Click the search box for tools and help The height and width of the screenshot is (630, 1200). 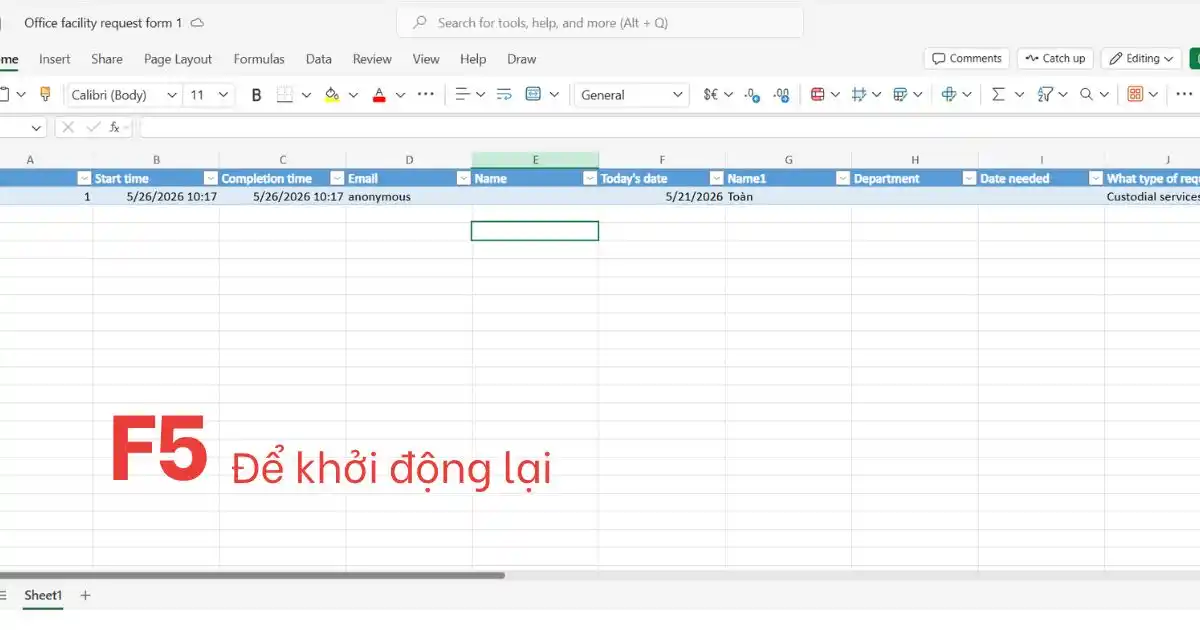tap(600, 22)
